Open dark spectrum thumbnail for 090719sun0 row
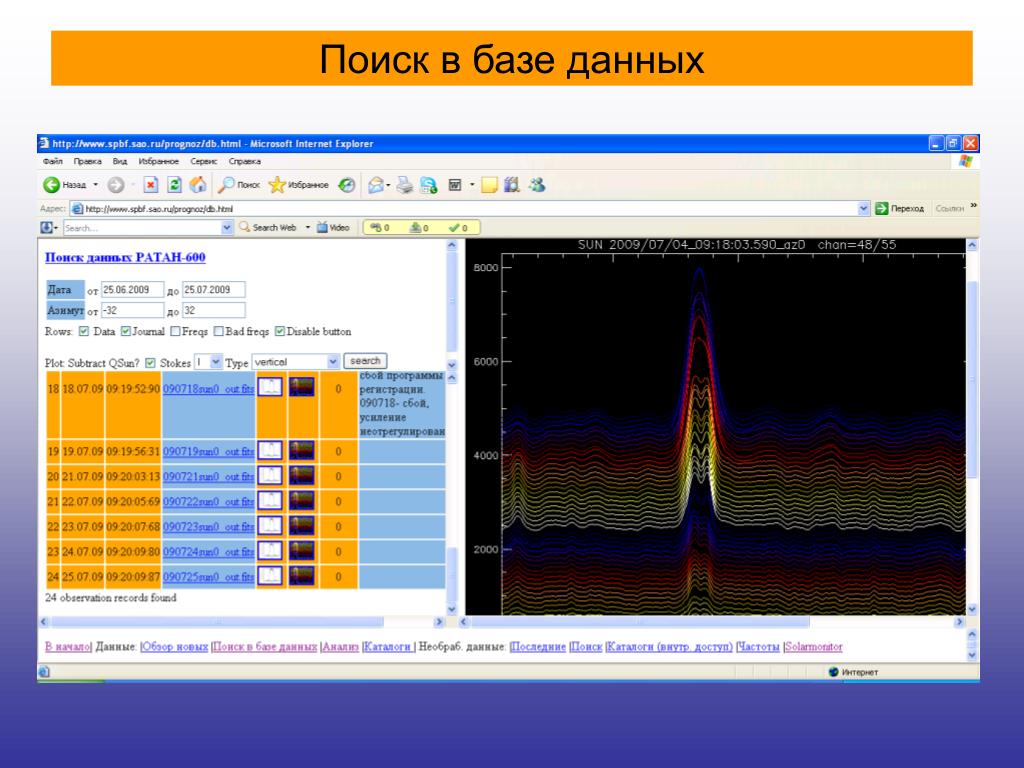 [x=302, y=450]
